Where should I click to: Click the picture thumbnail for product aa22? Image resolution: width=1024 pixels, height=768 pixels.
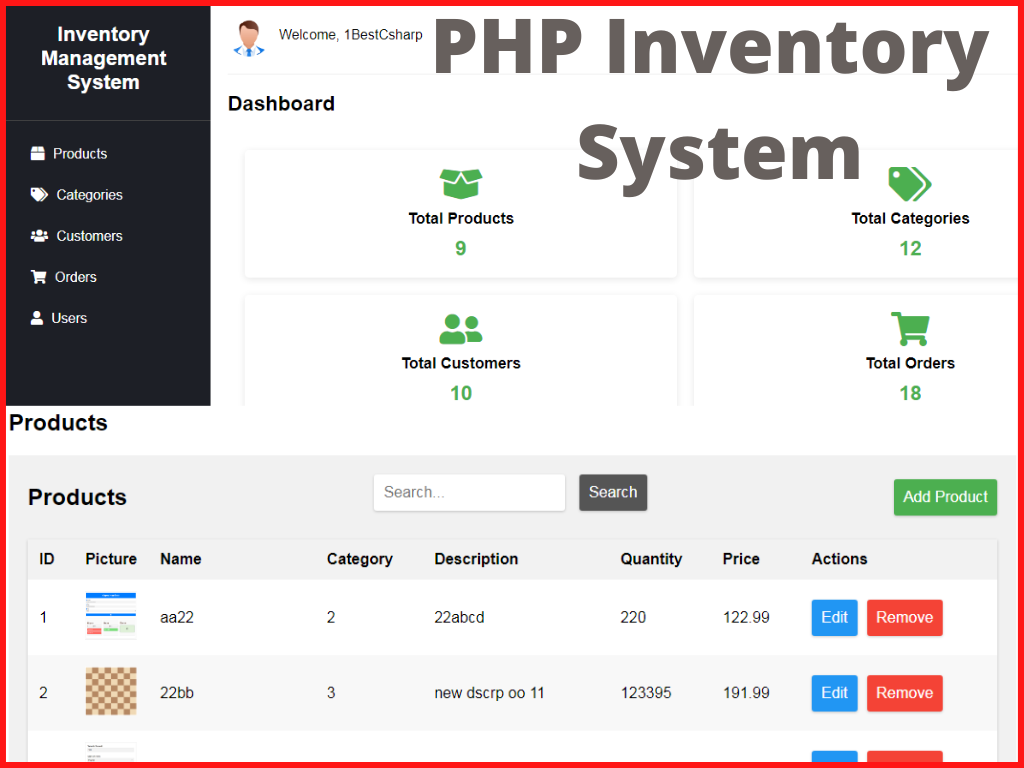click(x=110, y=617)
